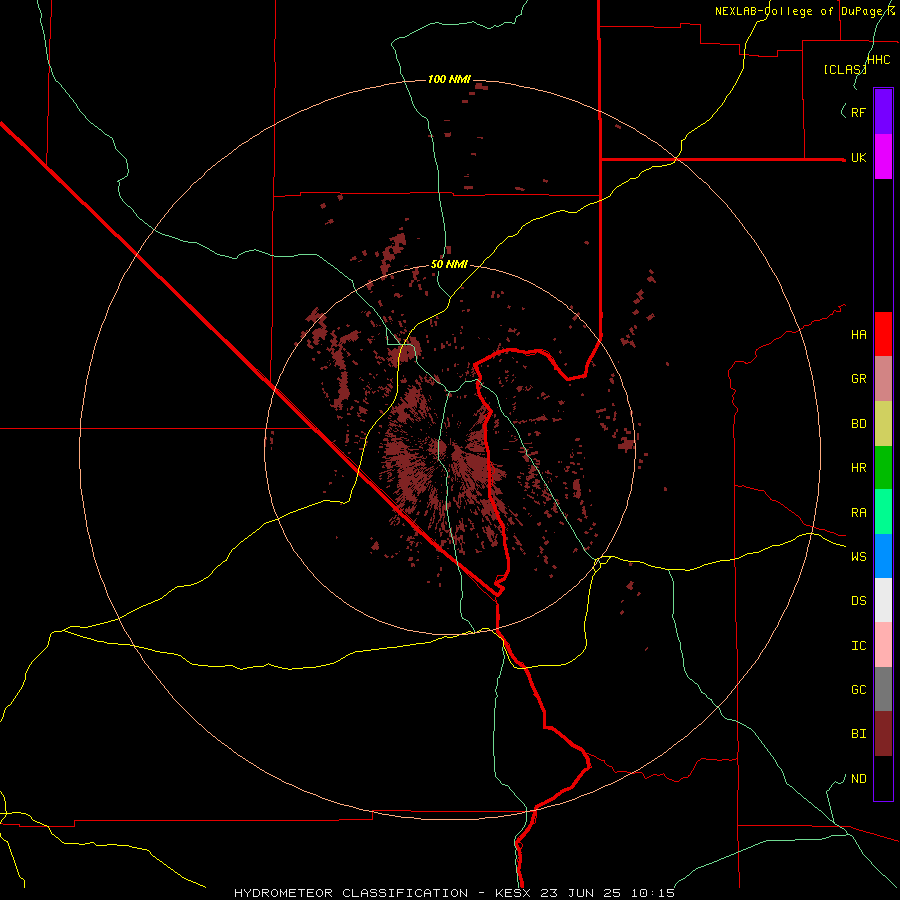
Task: Click the IC legend label
Action: click(x=859, y=646)
